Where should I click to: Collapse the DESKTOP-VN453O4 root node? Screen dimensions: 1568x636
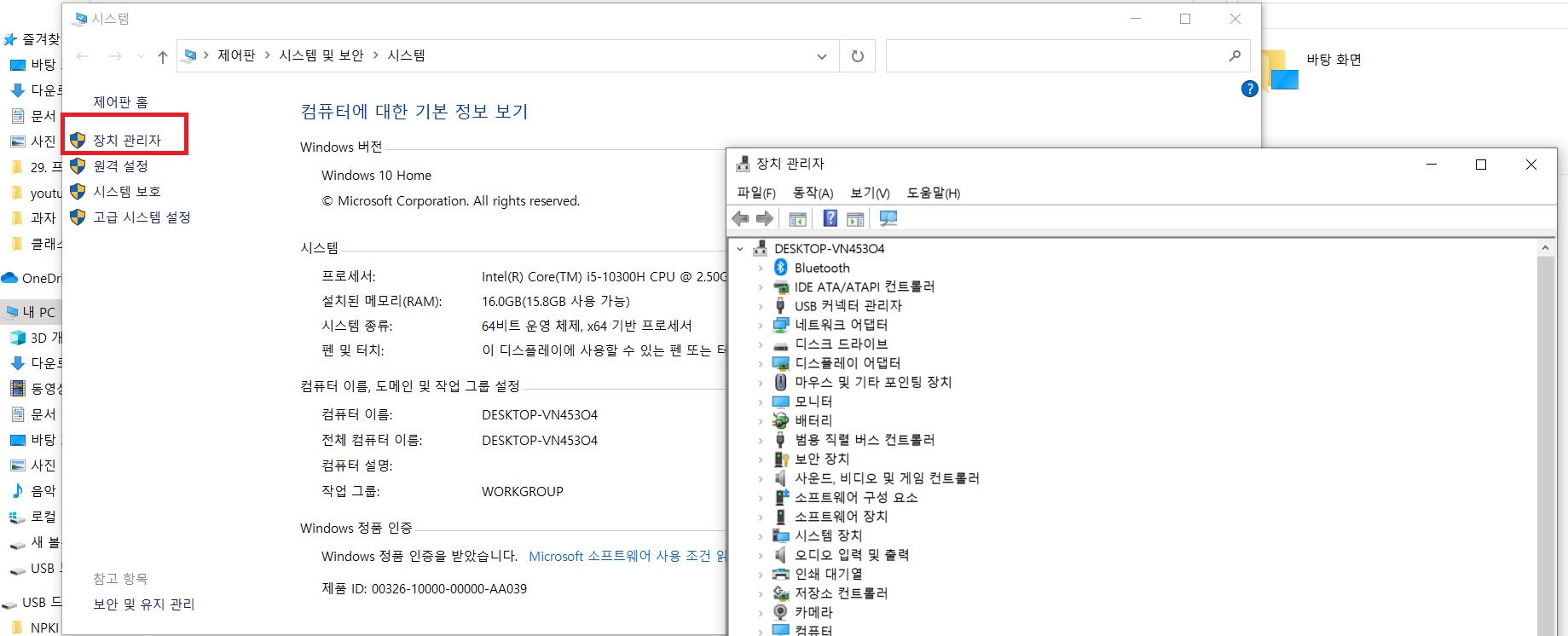(x=740, y=249)
